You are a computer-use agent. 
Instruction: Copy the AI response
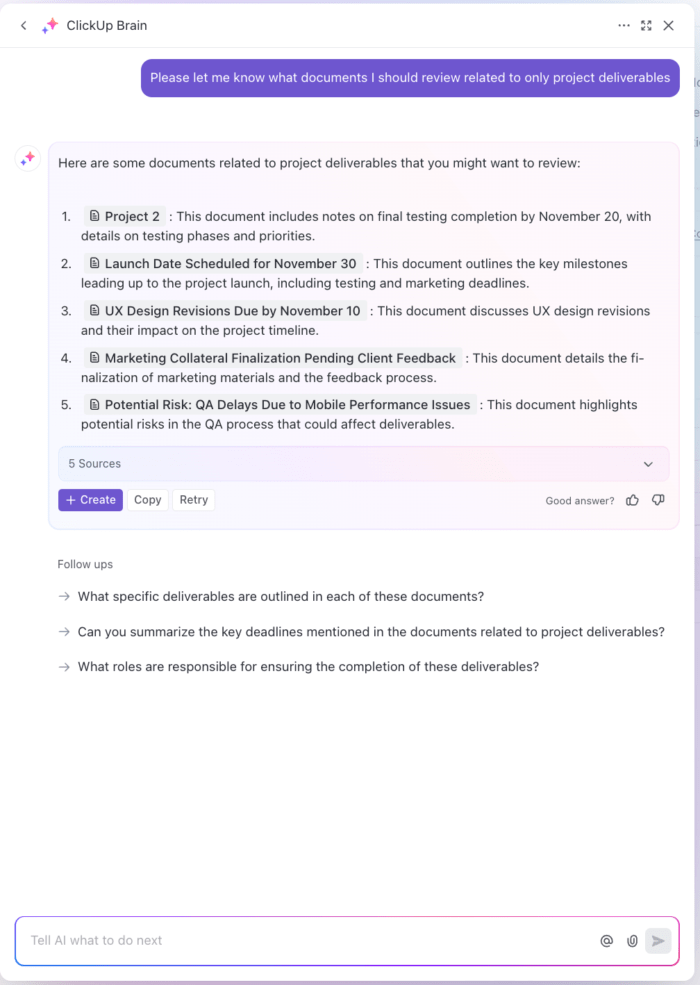(x=147, y=499)
